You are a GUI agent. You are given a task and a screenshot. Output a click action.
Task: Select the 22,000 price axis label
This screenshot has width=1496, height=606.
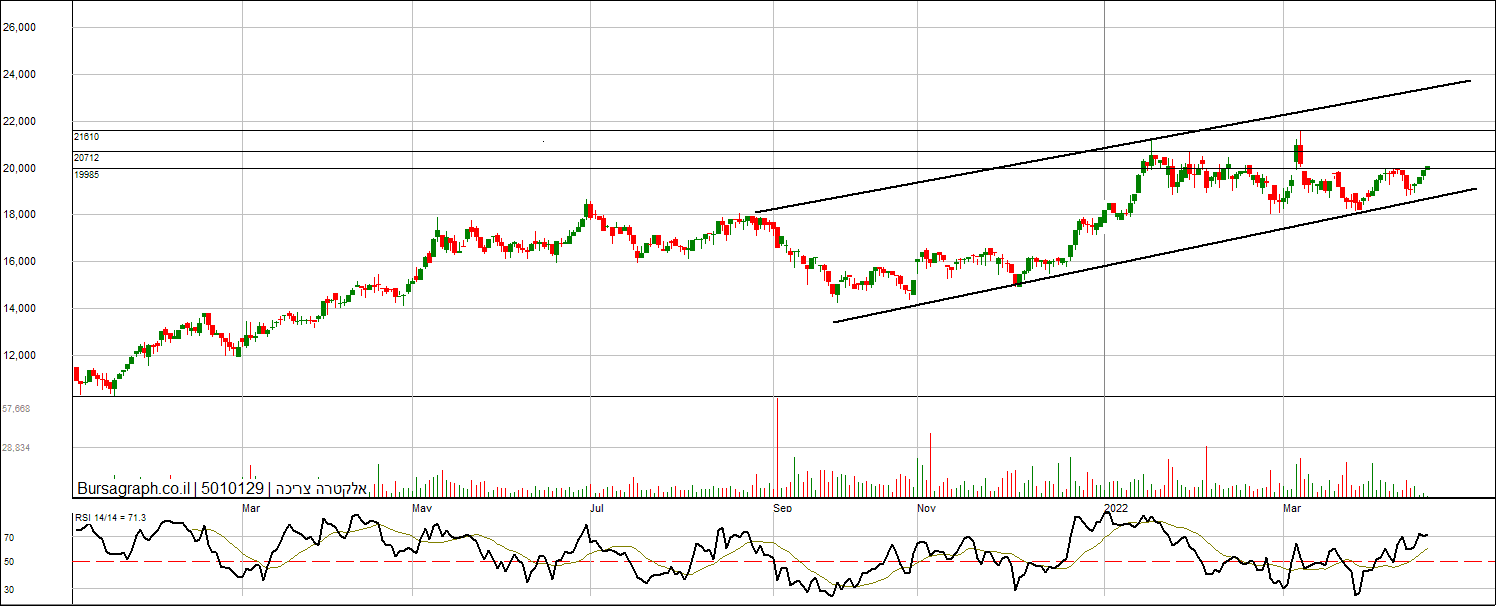point(19,121)
